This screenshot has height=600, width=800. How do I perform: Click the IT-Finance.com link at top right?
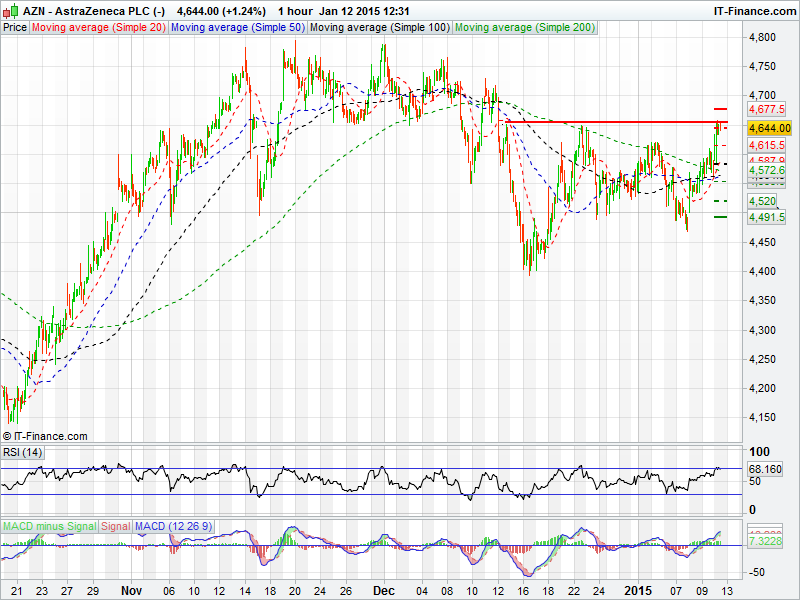pos(754,9)
